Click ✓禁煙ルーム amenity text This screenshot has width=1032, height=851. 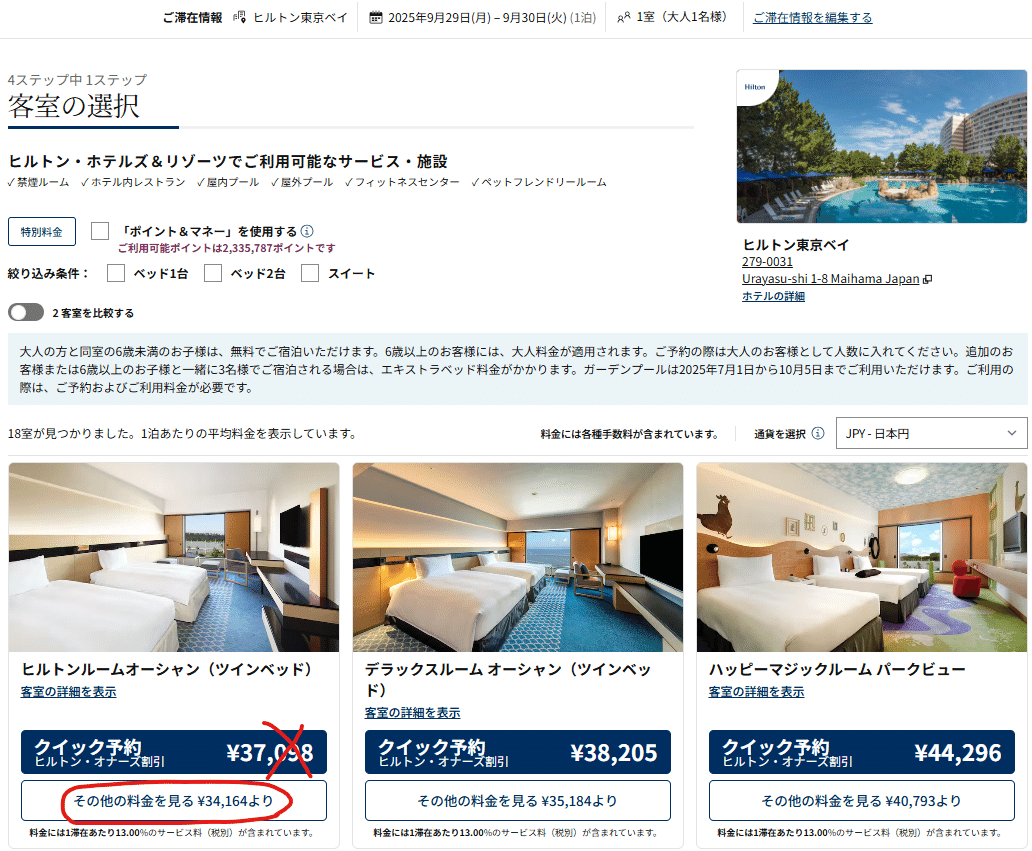click(38, 182)
